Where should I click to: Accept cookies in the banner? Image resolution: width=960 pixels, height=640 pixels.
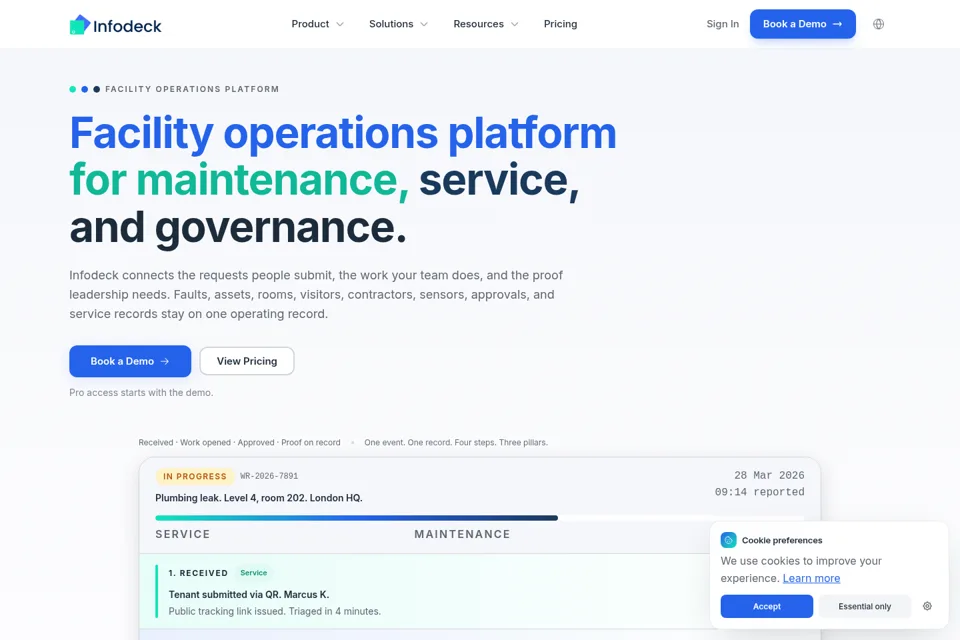click(767, 606)
